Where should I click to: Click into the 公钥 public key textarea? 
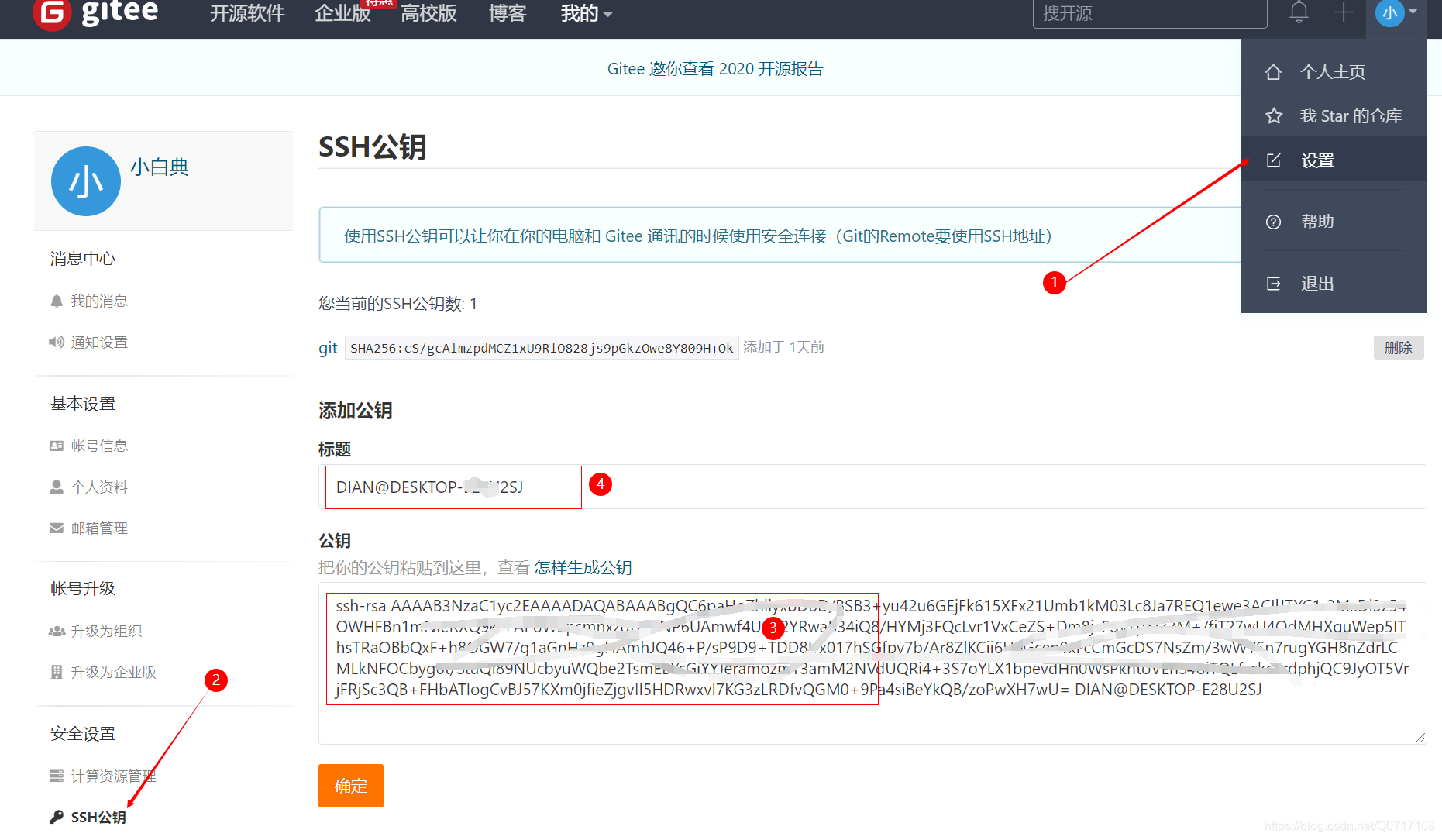(872, 663)
